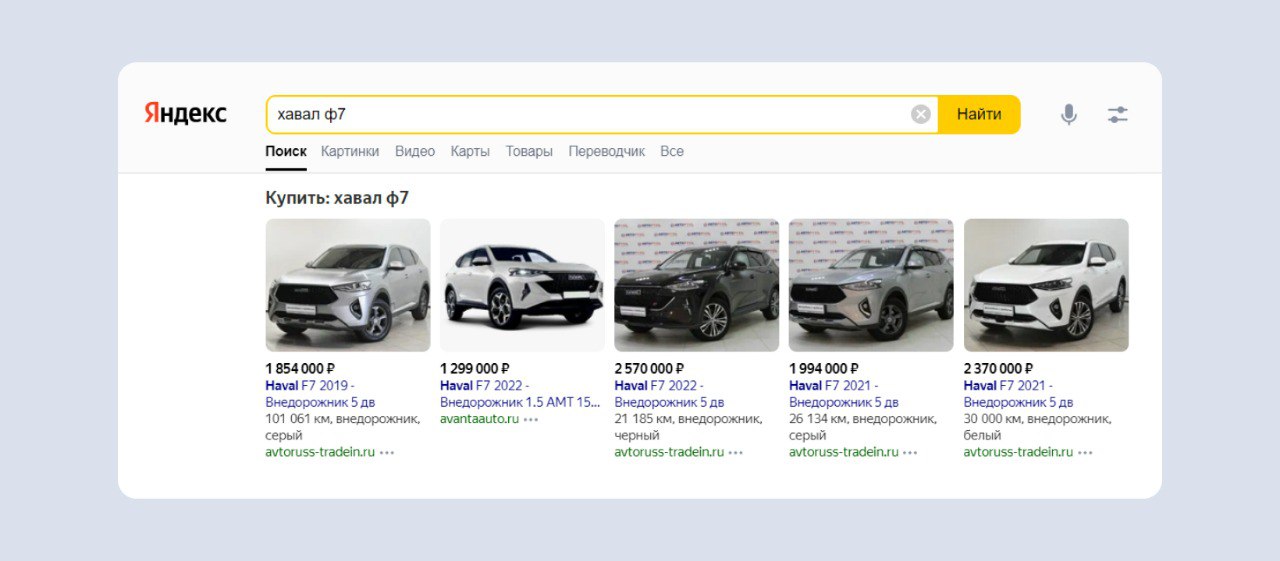Click description 30 000 км, внедорожник, белый
Viewport: 1280px width, 561px height.
pos(1038,427)
